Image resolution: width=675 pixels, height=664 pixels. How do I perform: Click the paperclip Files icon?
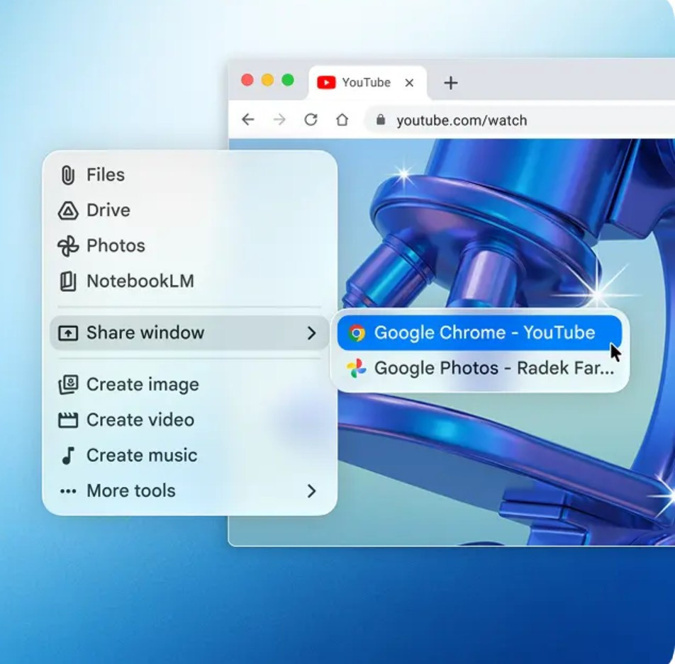[68, 175]
